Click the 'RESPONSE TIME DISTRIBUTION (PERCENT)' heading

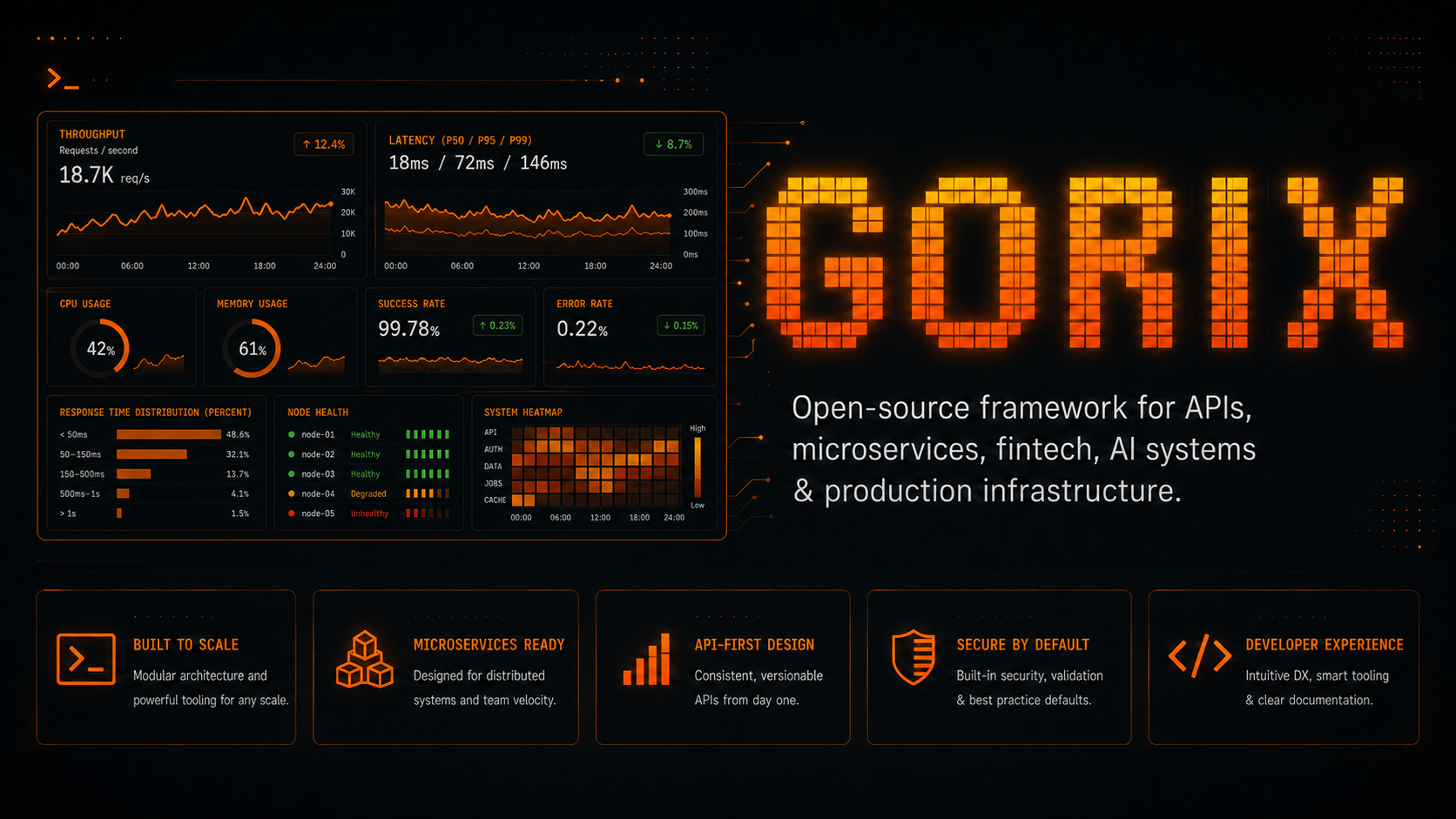(155, 413)
